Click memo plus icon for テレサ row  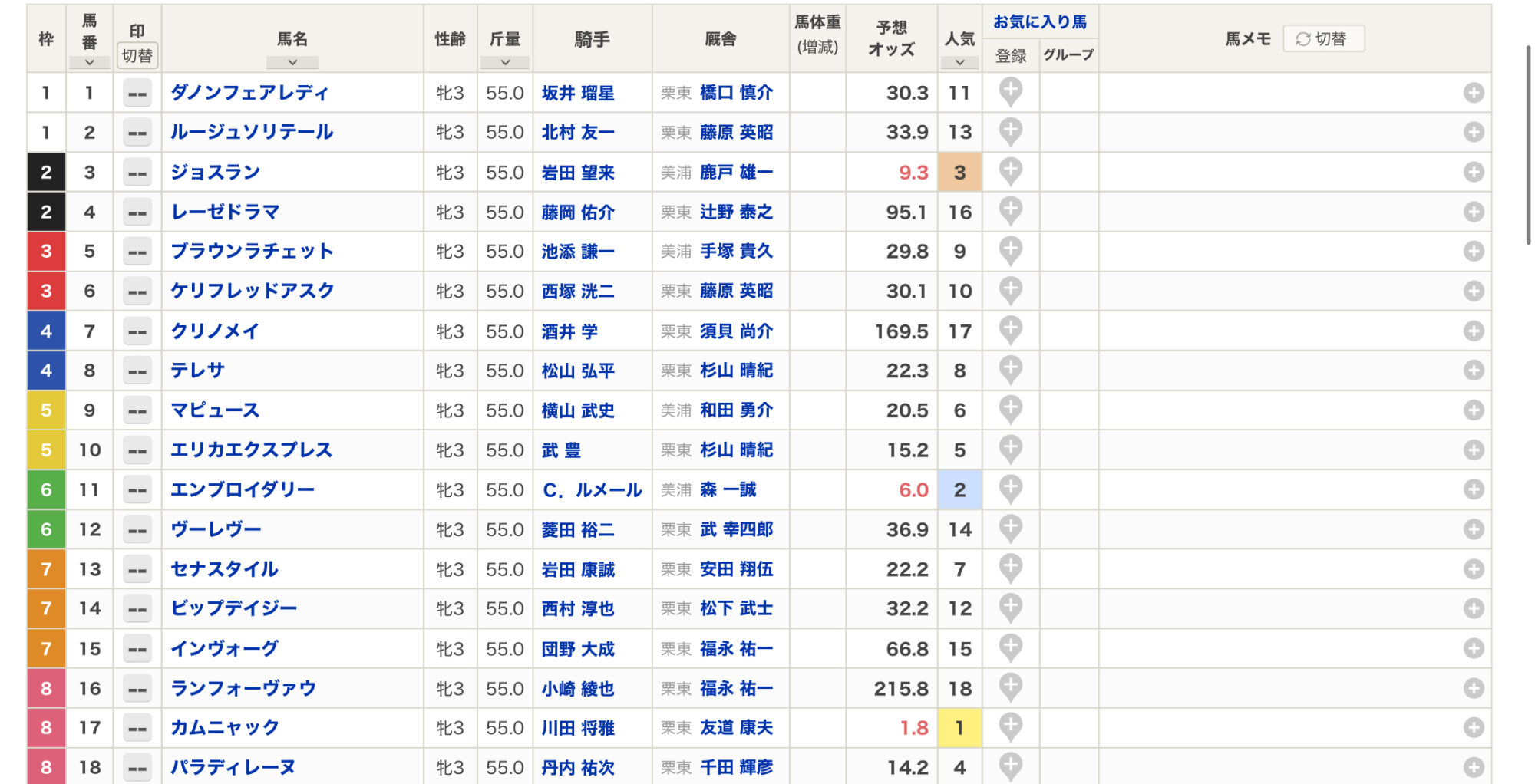1473,371
